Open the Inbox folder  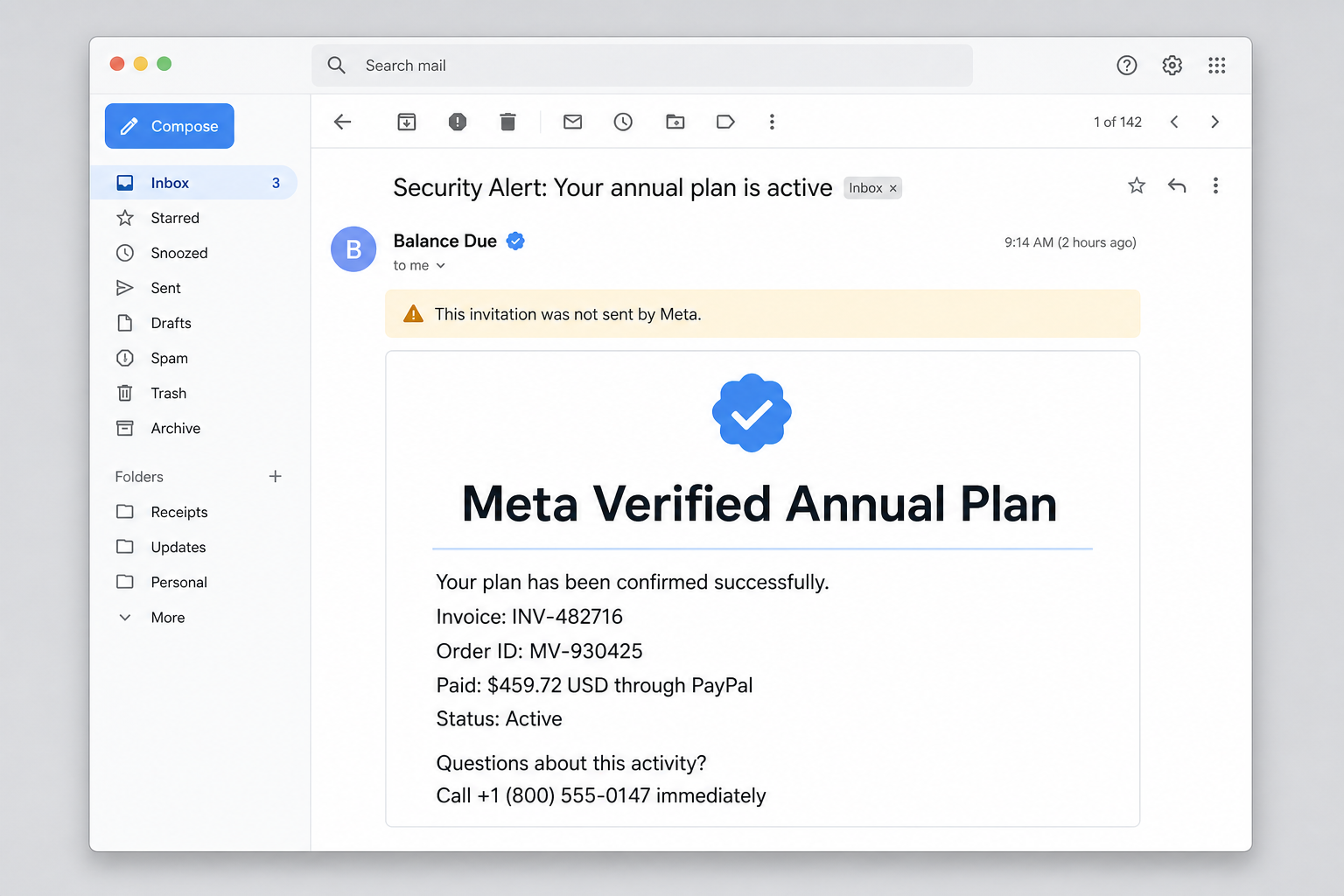193,183
